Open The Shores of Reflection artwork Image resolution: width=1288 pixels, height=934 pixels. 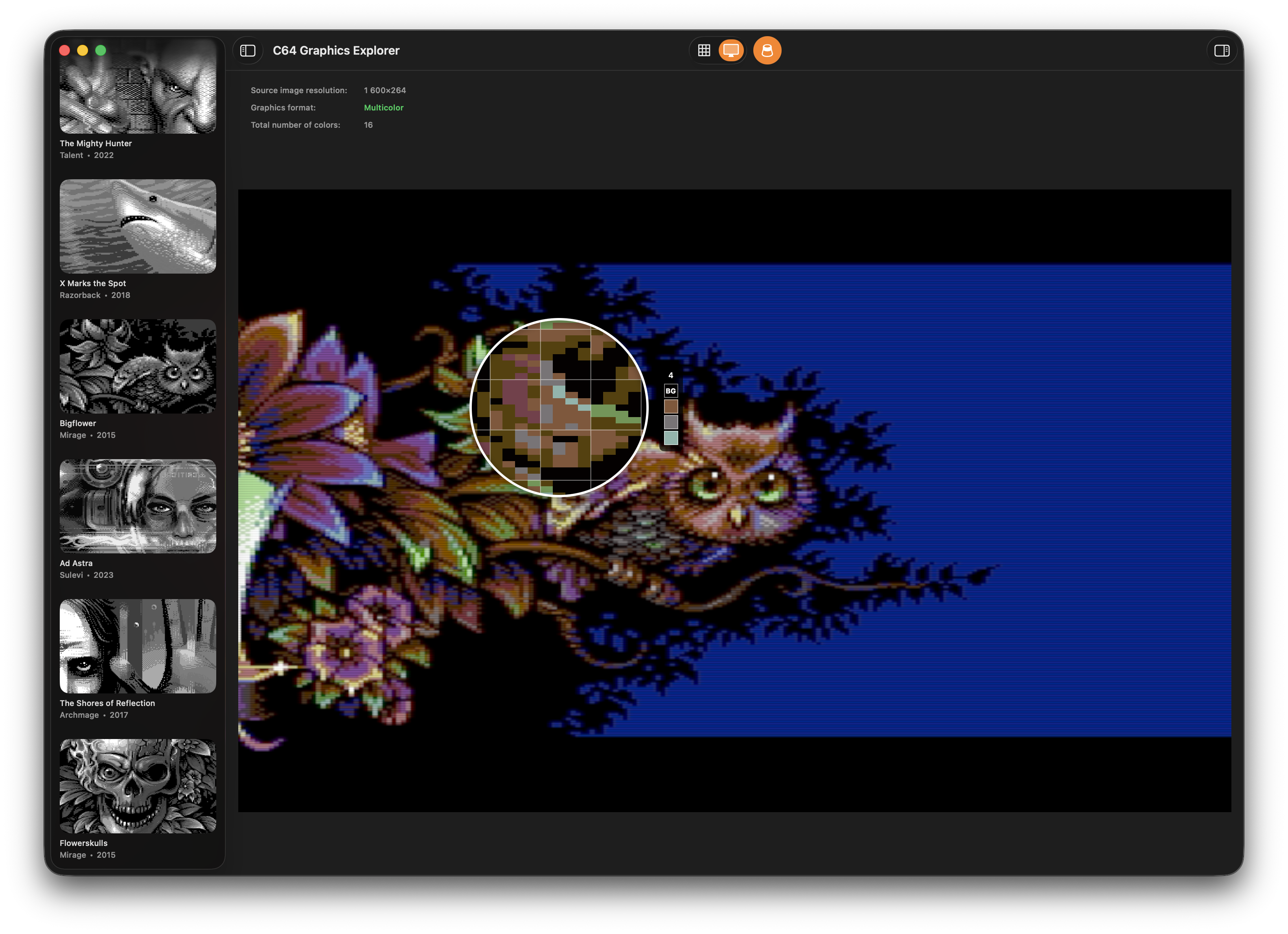coord(138,646)
